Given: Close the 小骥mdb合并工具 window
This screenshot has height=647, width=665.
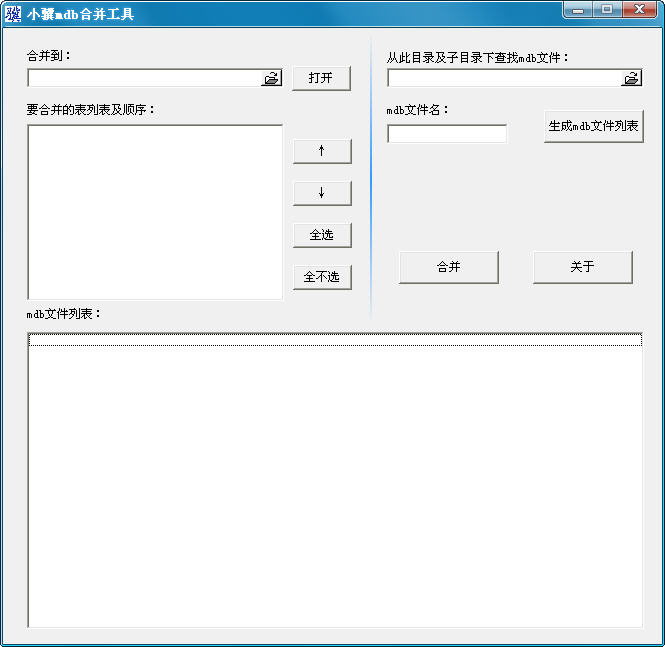Looking at the screenshot, I should (x=638, y=10).
